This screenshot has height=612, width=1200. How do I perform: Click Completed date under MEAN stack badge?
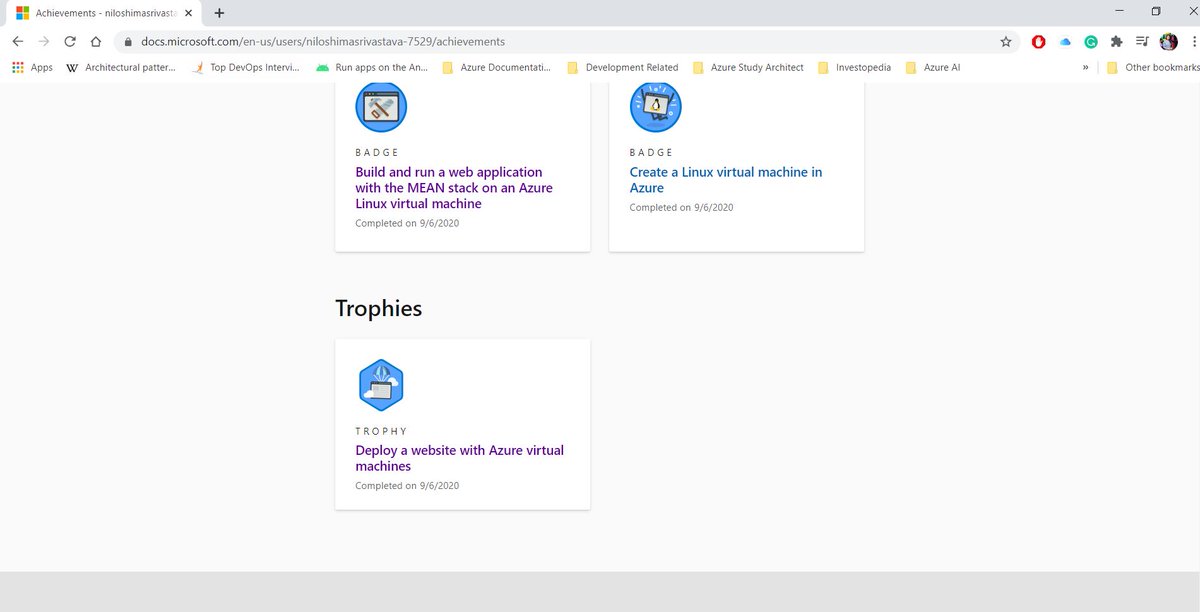(x=407, y=223)
